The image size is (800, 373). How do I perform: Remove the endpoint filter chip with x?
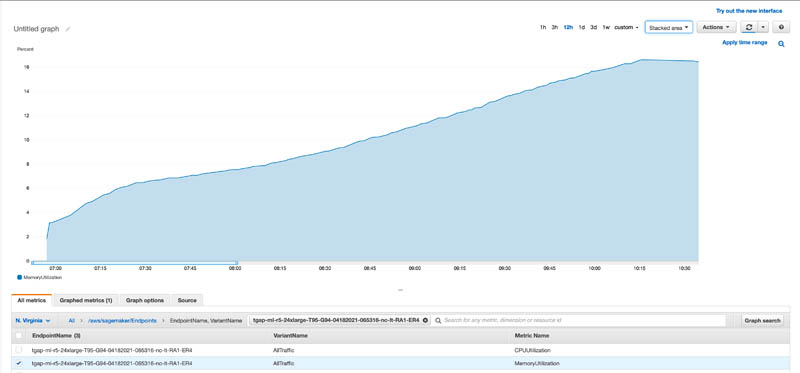(425, 320)
